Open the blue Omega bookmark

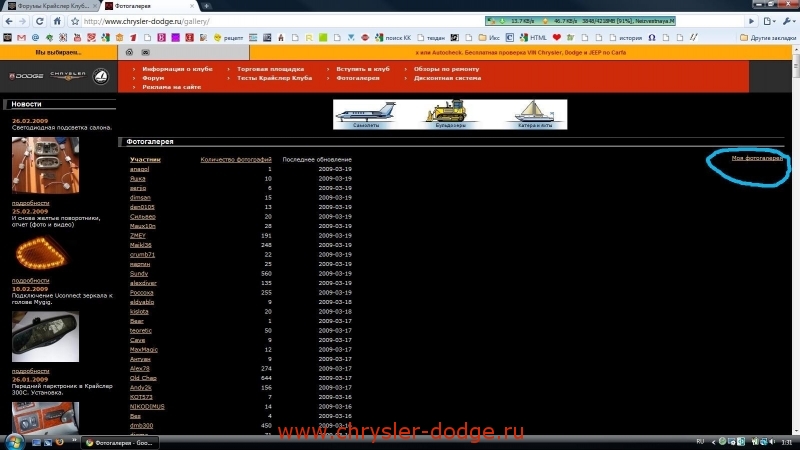(652, 38)
